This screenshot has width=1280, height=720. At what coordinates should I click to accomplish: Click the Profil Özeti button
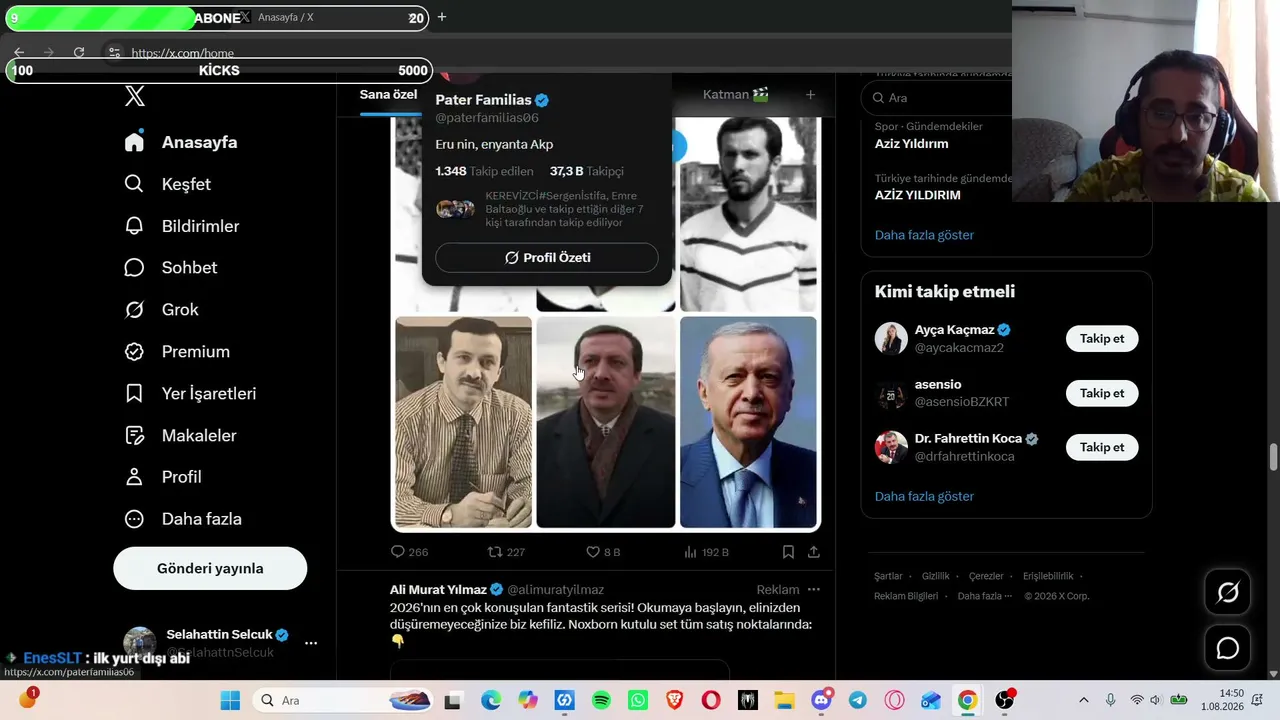(x=547, y=258)
